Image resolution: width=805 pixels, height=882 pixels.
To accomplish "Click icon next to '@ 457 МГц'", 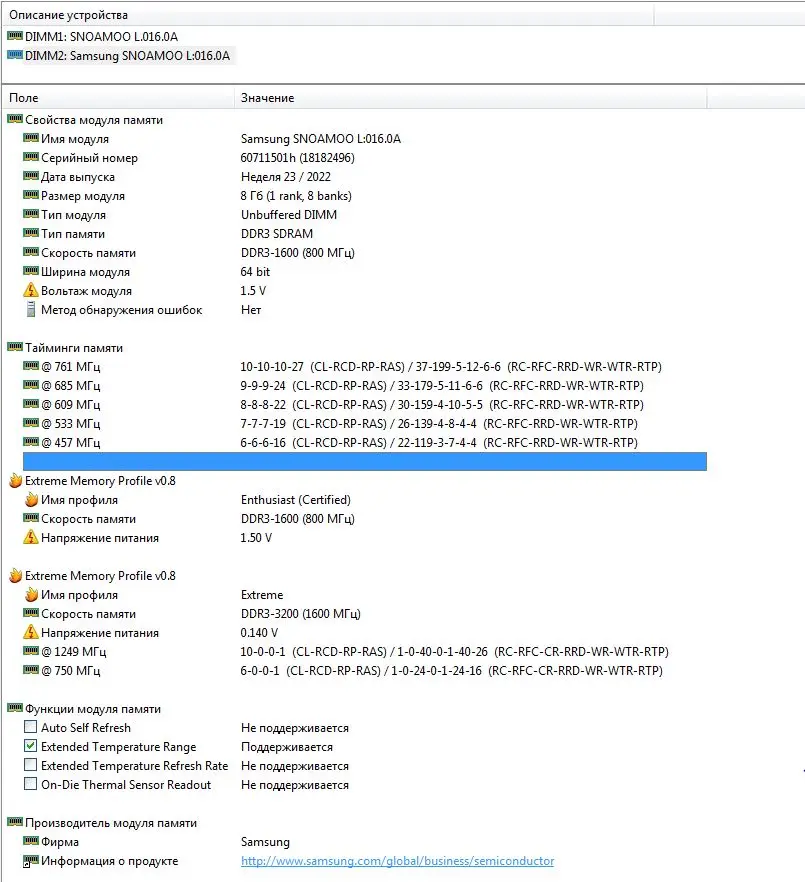I will 30,442.
